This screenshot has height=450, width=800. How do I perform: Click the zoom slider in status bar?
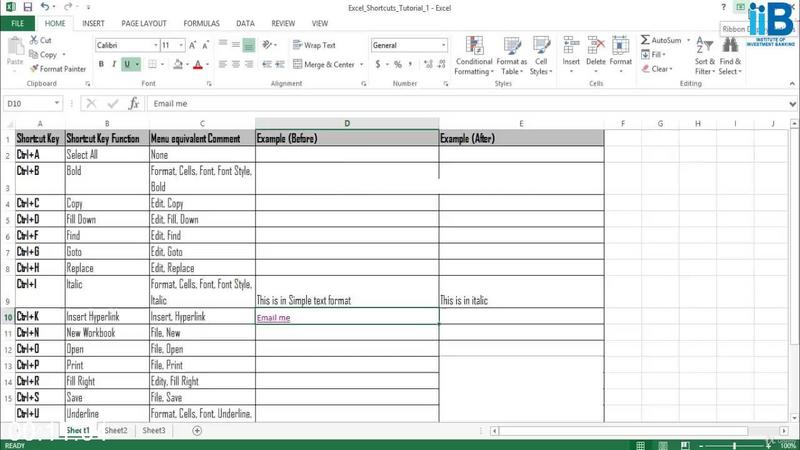tap(735, 445)
